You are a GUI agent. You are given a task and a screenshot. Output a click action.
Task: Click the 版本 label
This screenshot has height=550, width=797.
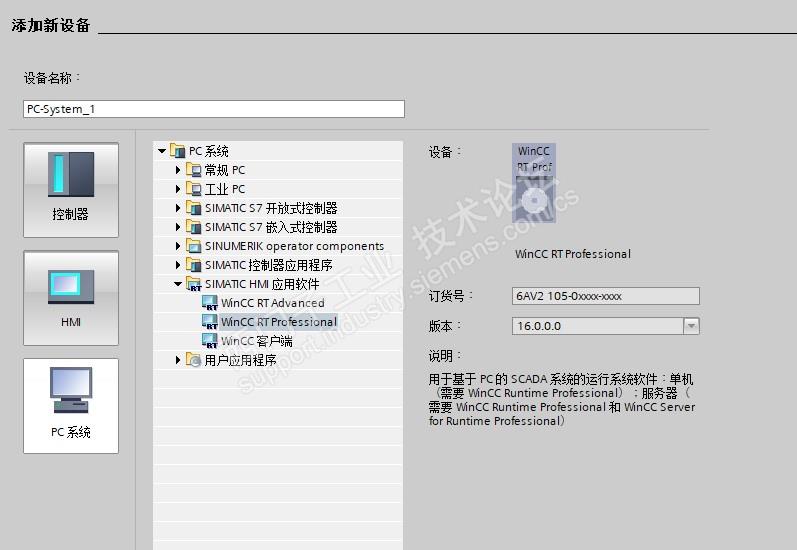[x=445, y=325]
